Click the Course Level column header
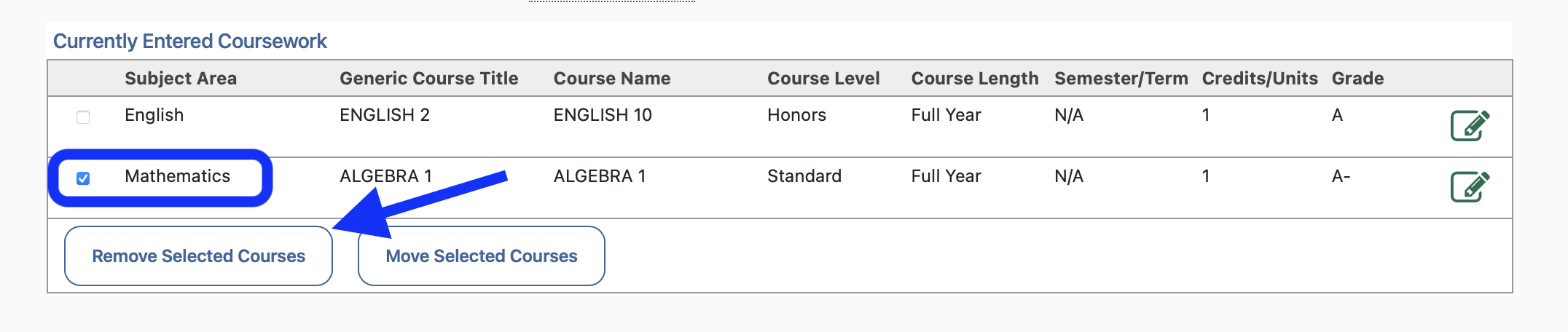The image size is (1568, 332). click(x=823, y=79)
